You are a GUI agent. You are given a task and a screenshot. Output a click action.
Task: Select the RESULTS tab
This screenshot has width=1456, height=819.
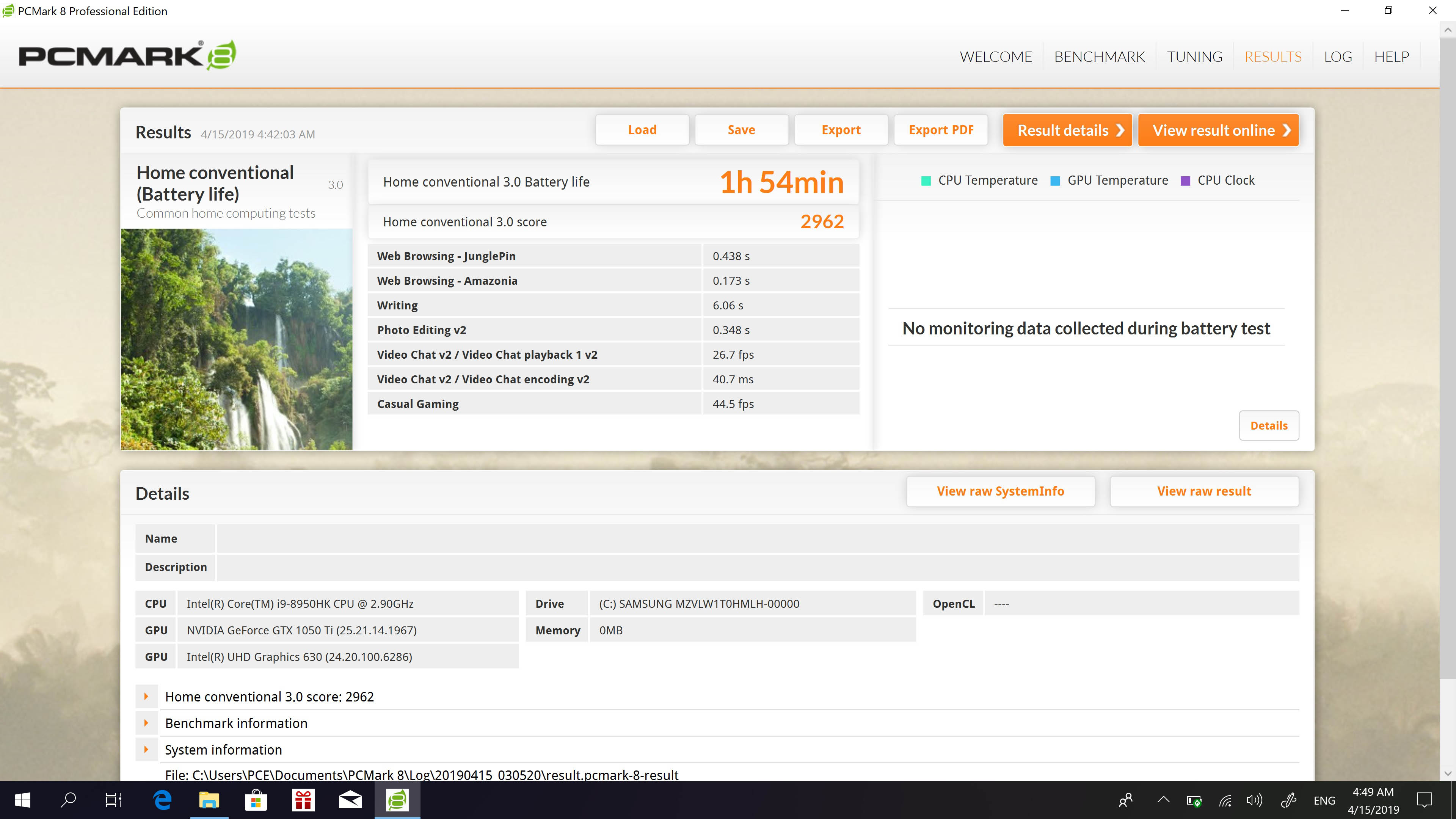[x=1273, y=56]
